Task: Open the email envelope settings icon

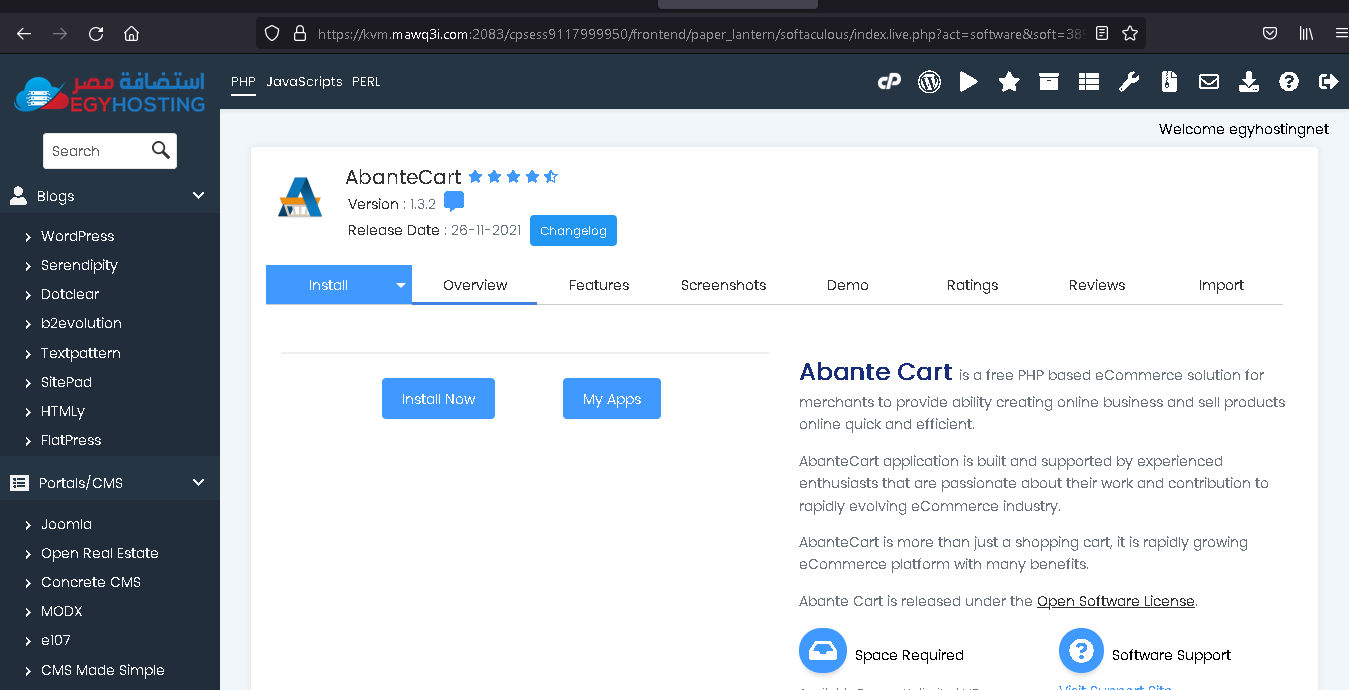Action: (x=1209, y=82)
